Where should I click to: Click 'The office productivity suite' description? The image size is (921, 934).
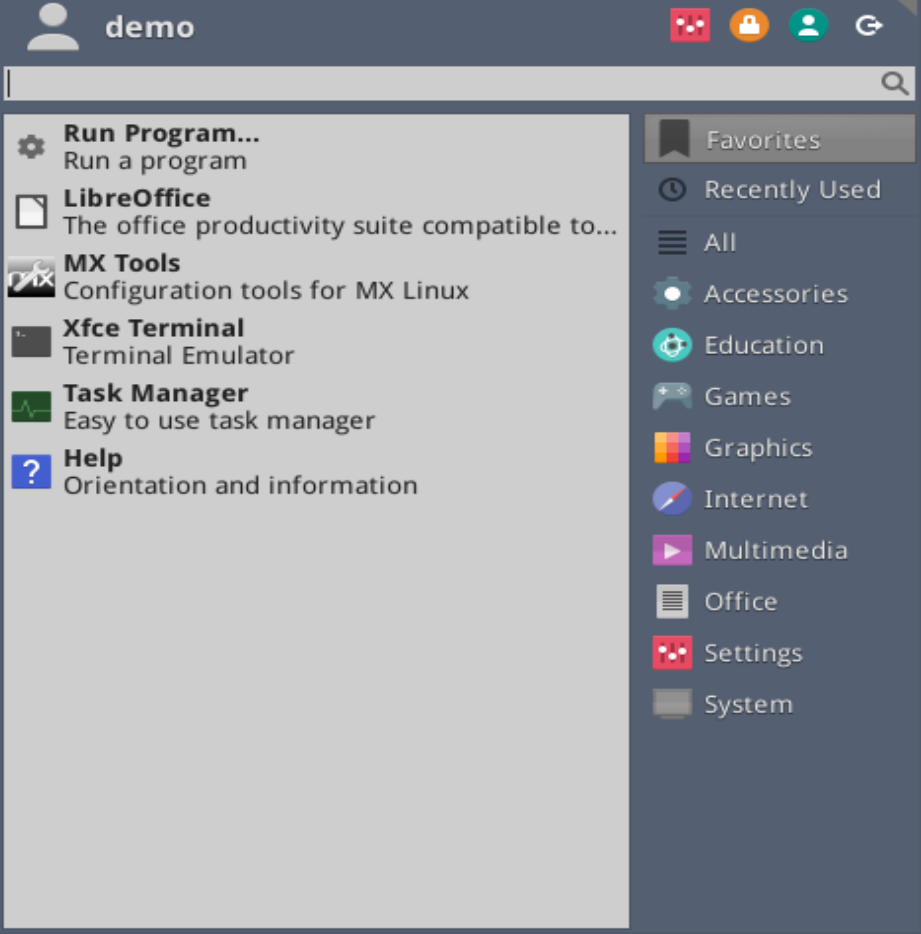point(340,226)
